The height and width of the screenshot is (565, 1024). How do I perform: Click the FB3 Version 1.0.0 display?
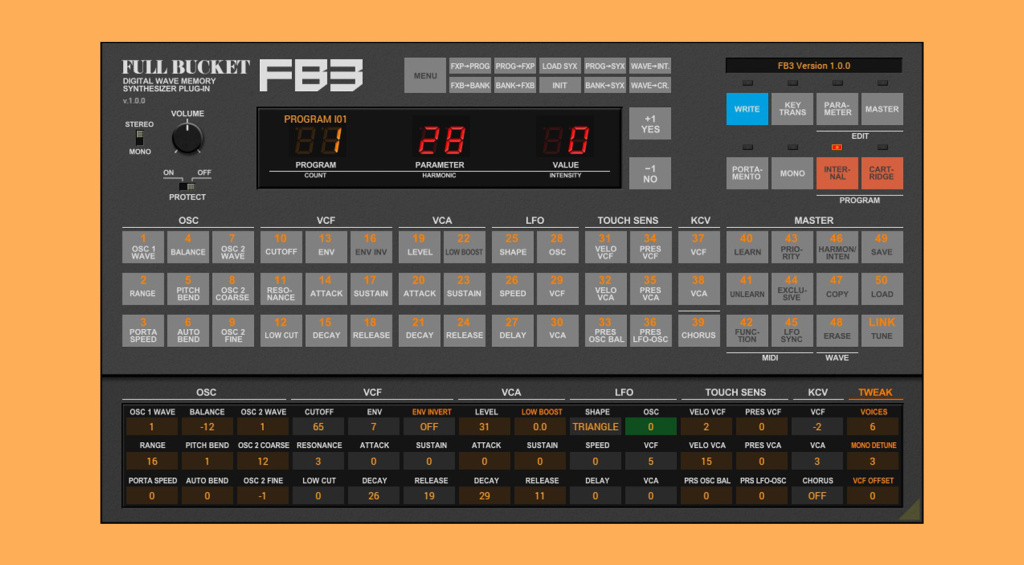coord(814,65)
